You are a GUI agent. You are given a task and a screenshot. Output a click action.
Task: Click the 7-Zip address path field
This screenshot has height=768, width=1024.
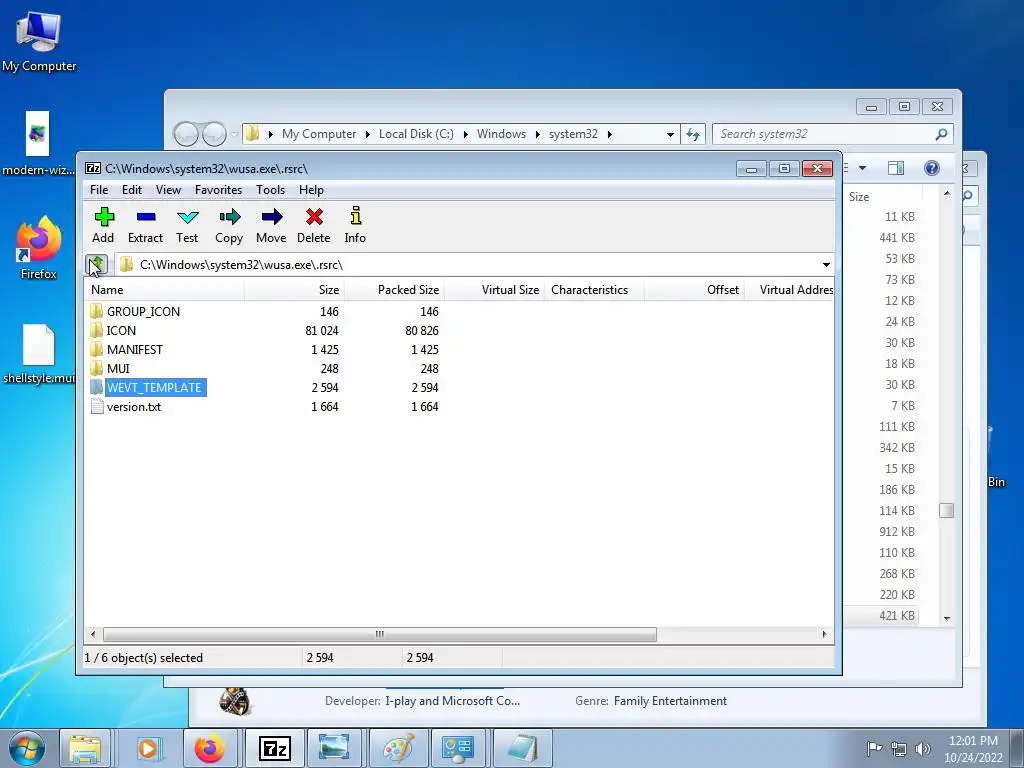point(467,264)
